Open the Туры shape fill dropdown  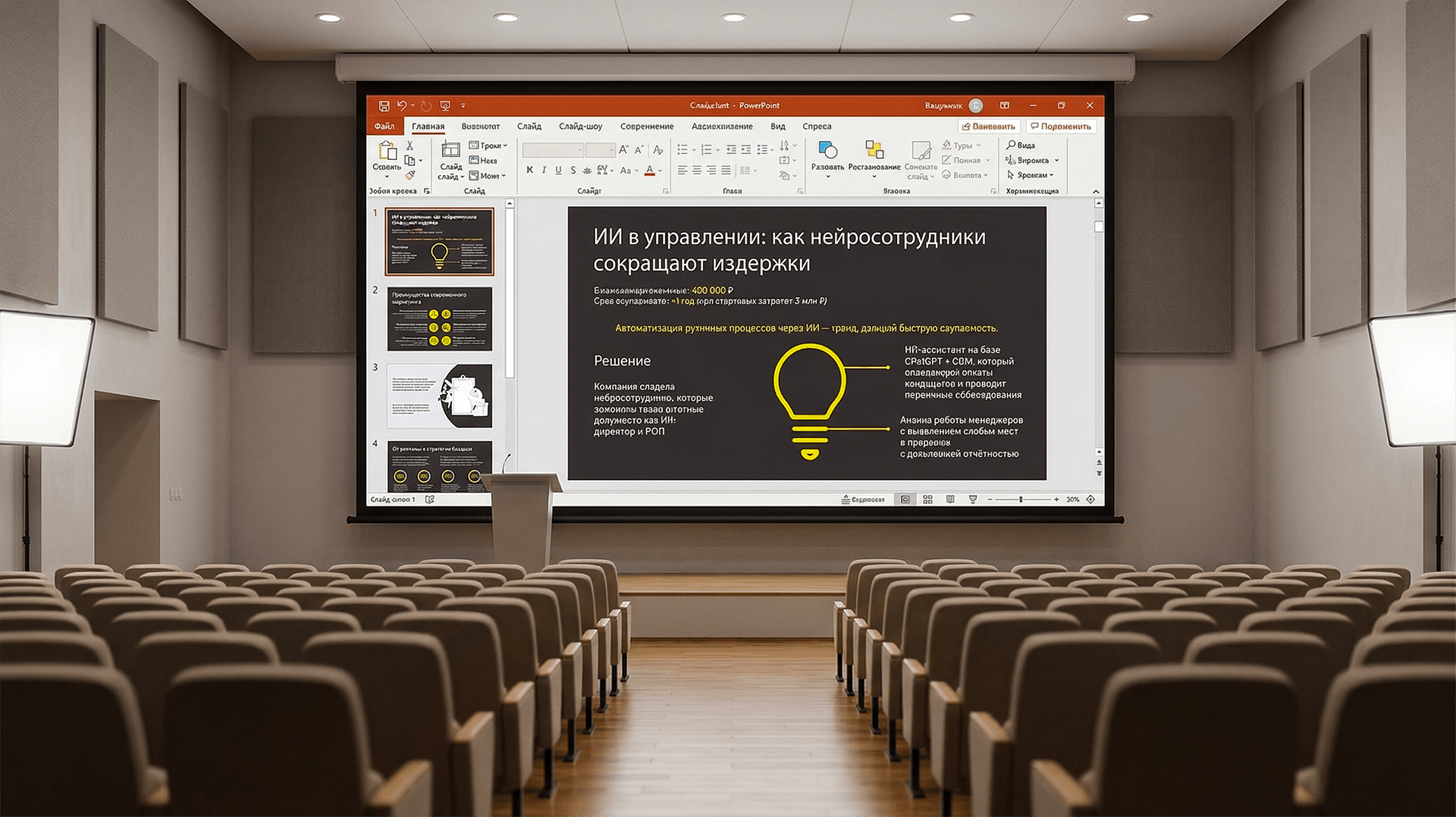tap(961, 146)
